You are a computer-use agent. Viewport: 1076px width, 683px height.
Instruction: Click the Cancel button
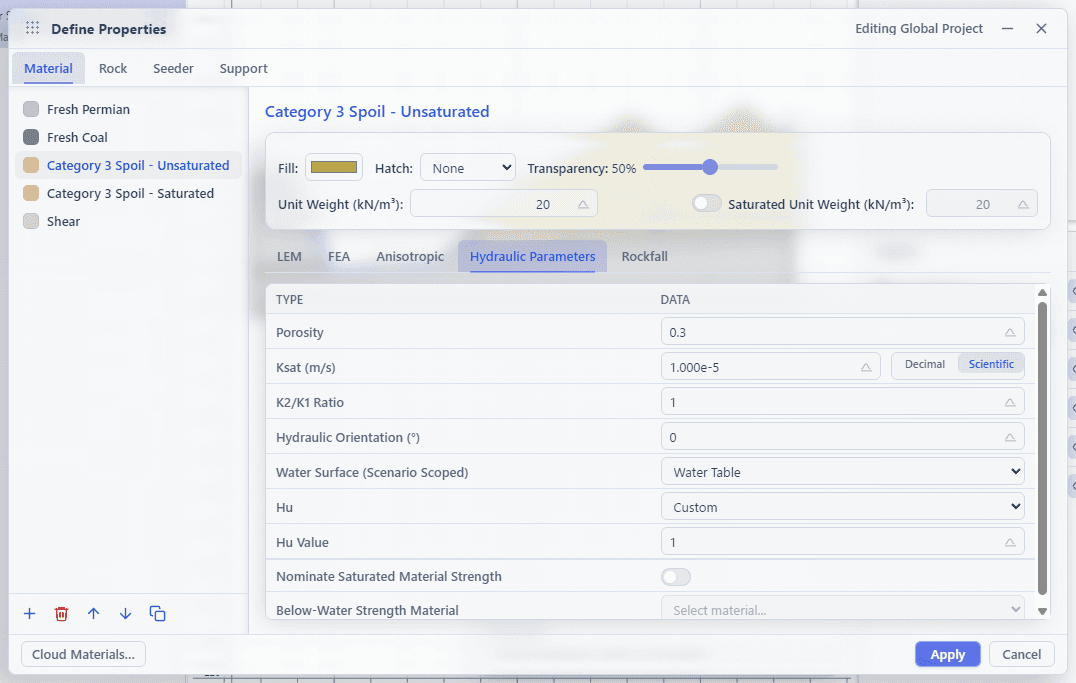pos(1021,654)
